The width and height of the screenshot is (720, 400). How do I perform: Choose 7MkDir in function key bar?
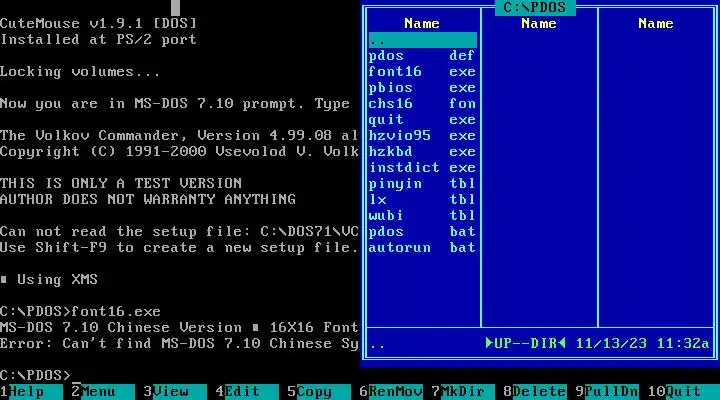(x=463, y=391)
